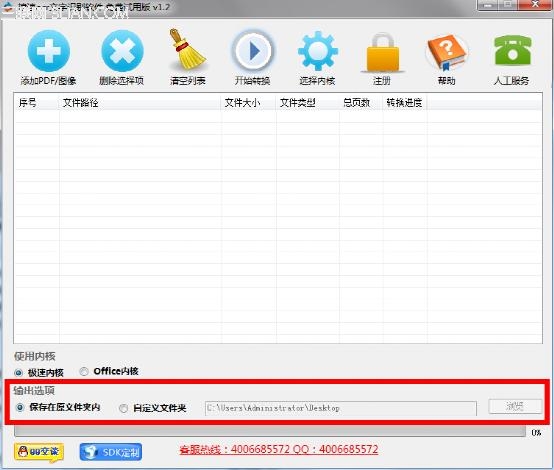Open the 帮助 question-mark book icon
This screenshot has width=554, height=470.
[447, 52]
